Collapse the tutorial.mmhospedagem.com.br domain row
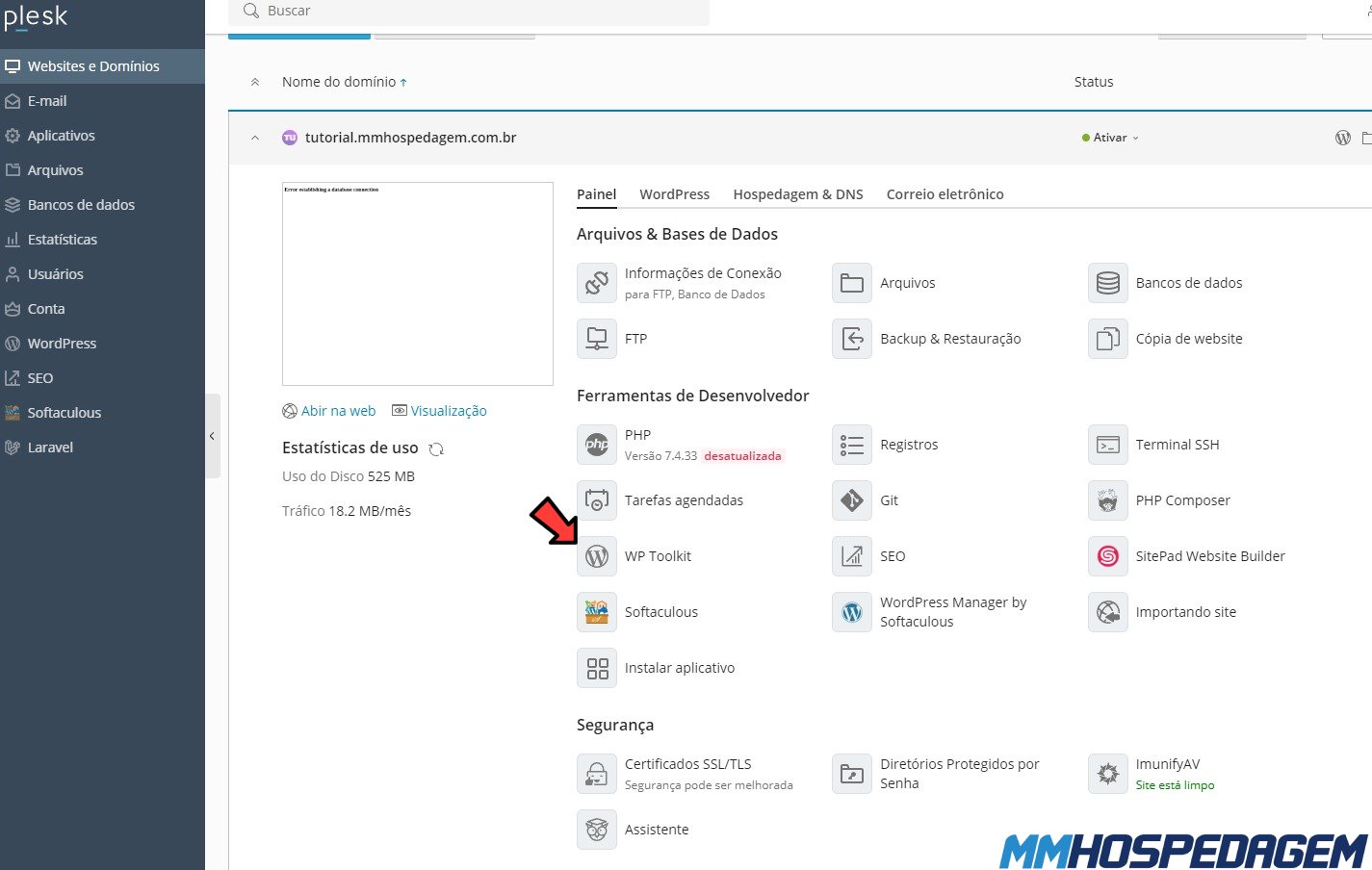The image size is (1372, 870). pyautogui.click(x=255, y=138)
